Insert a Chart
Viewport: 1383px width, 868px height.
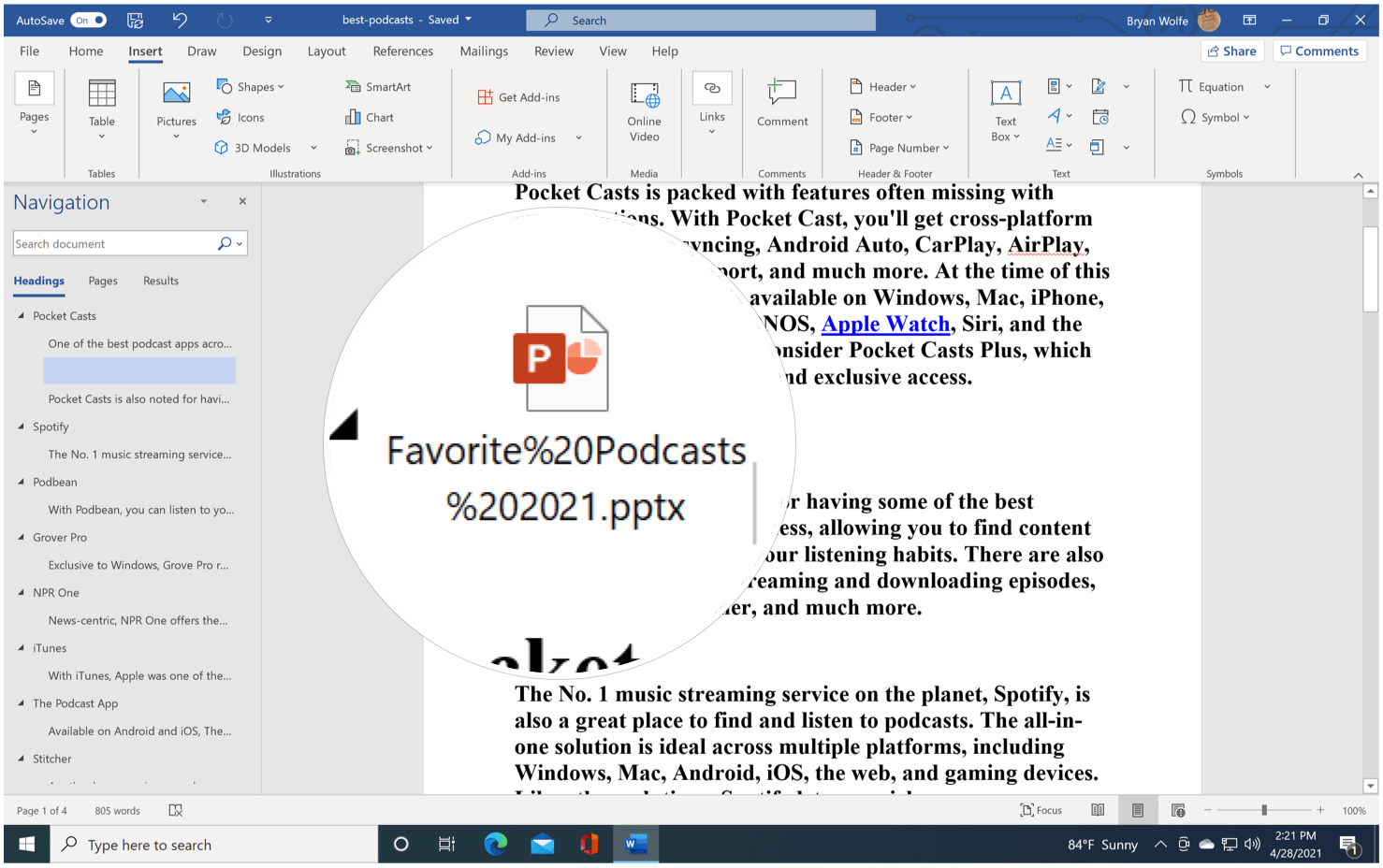coord(370,118)
